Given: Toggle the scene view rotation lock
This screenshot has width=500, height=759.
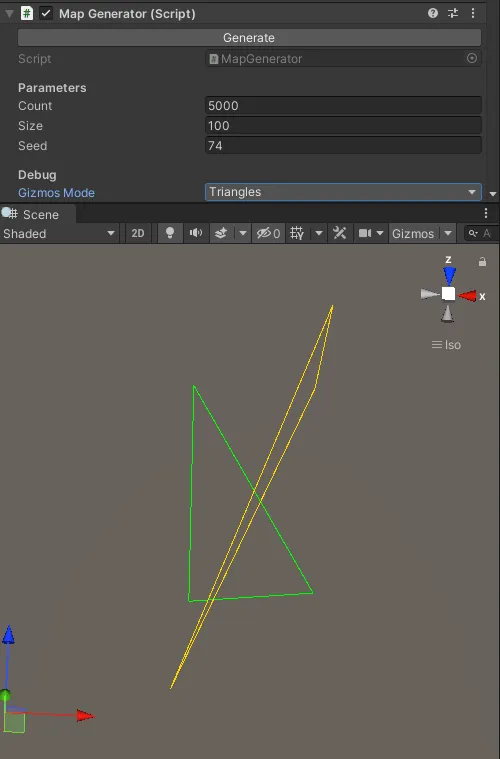Looking at the screenshot, I should click(483, 262).
